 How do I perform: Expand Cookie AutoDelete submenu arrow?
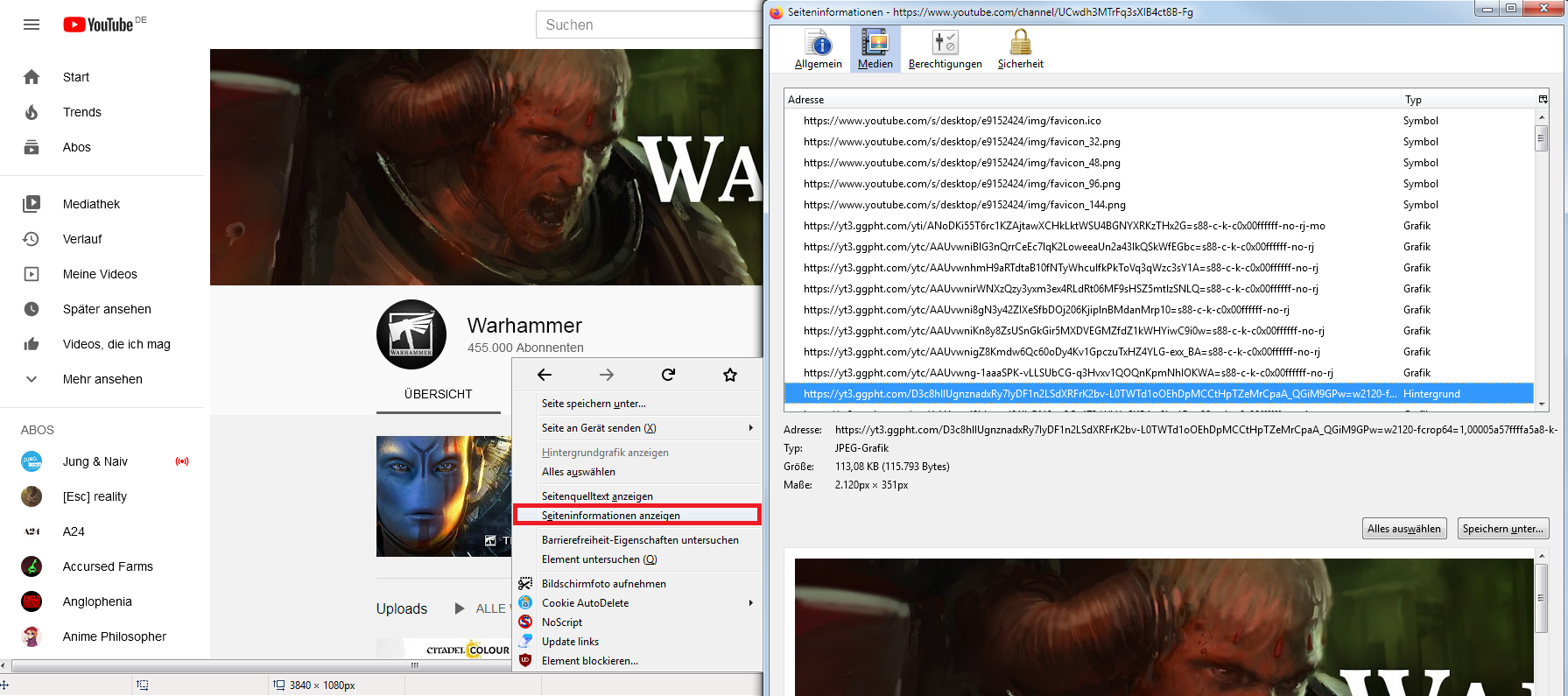pos(750,603)
